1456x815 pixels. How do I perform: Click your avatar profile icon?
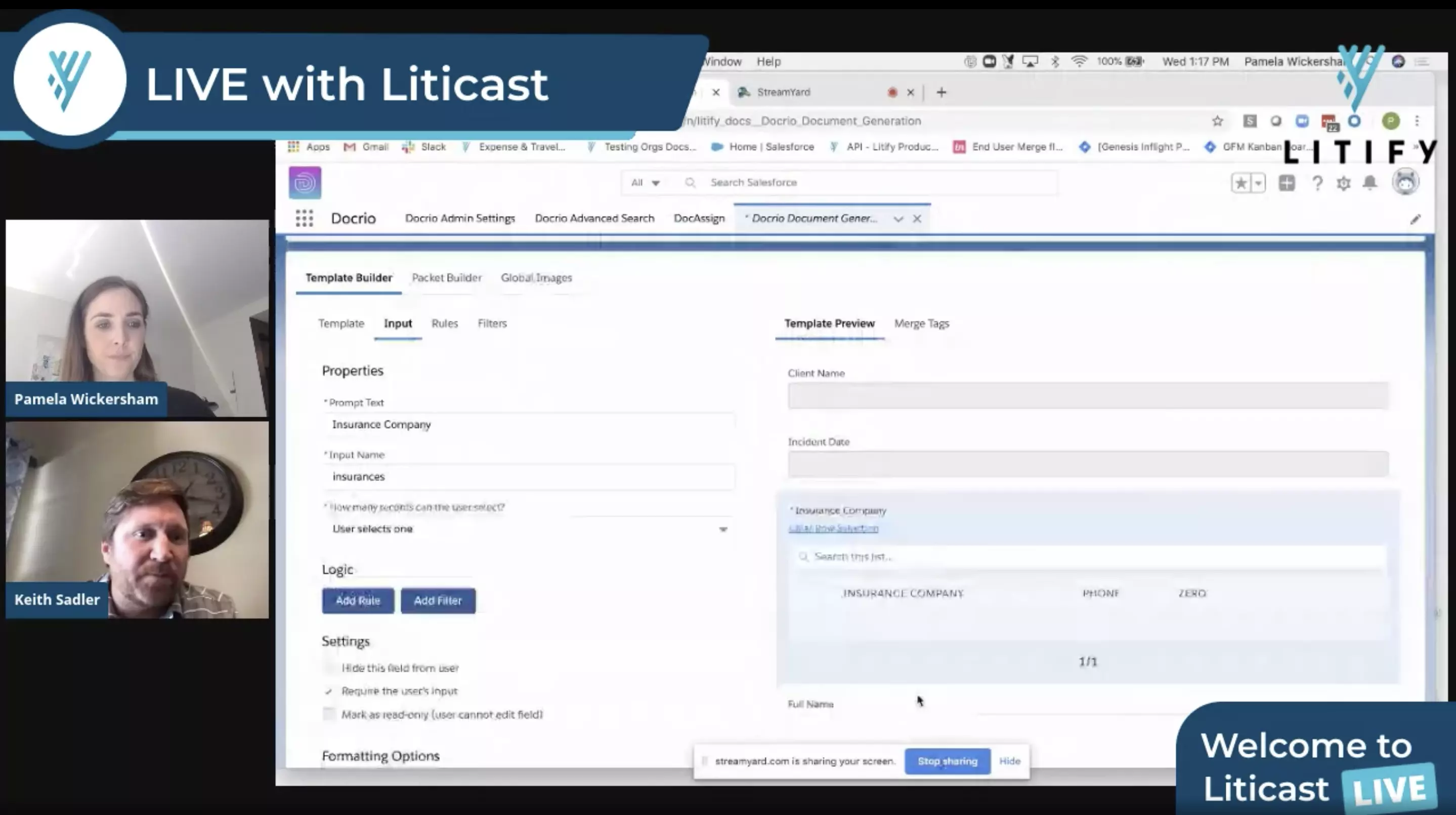pos(1407,182)
